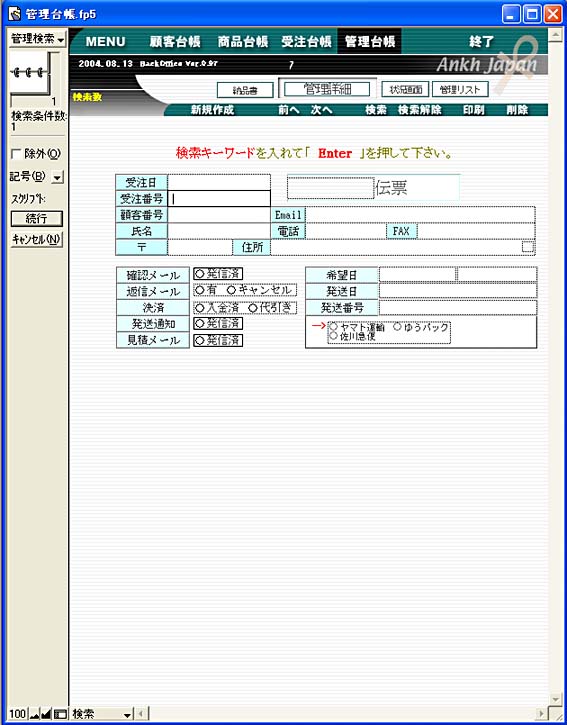The width and height of the screenshot is (567, 725).
Task: Enable the 除外 (omit) checkbox
Action: click(x=16, y=154)
